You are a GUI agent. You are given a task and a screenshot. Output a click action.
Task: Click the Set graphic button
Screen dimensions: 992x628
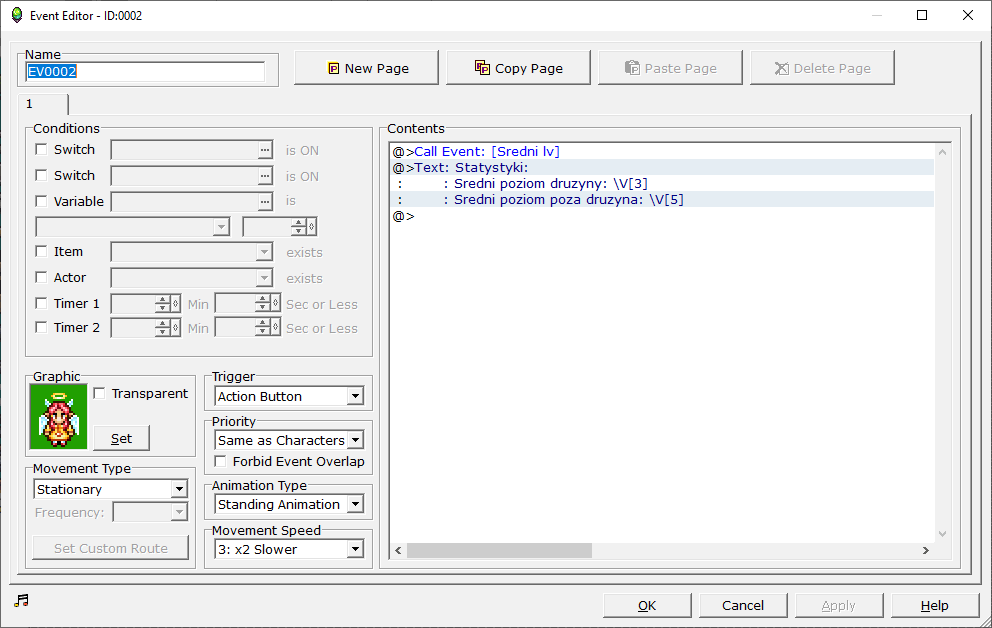(x=121, y=438)
